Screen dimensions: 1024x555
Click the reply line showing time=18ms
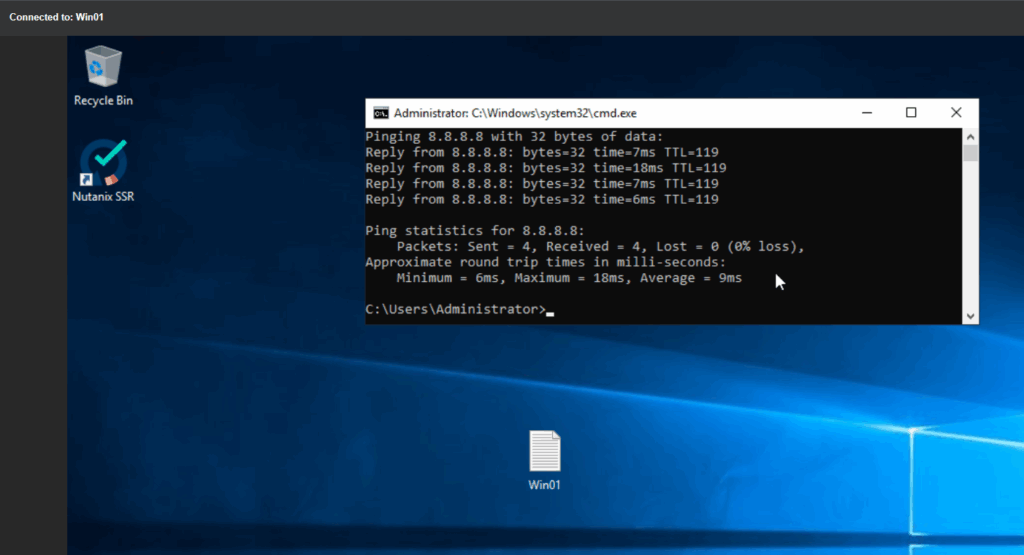[545, 168]
